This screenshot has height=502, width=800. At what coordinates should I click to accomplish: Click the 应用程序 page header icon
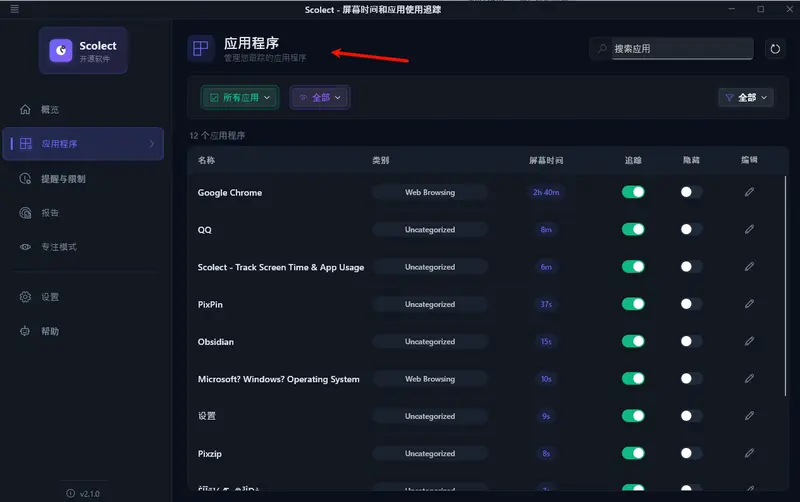[201, 49]
